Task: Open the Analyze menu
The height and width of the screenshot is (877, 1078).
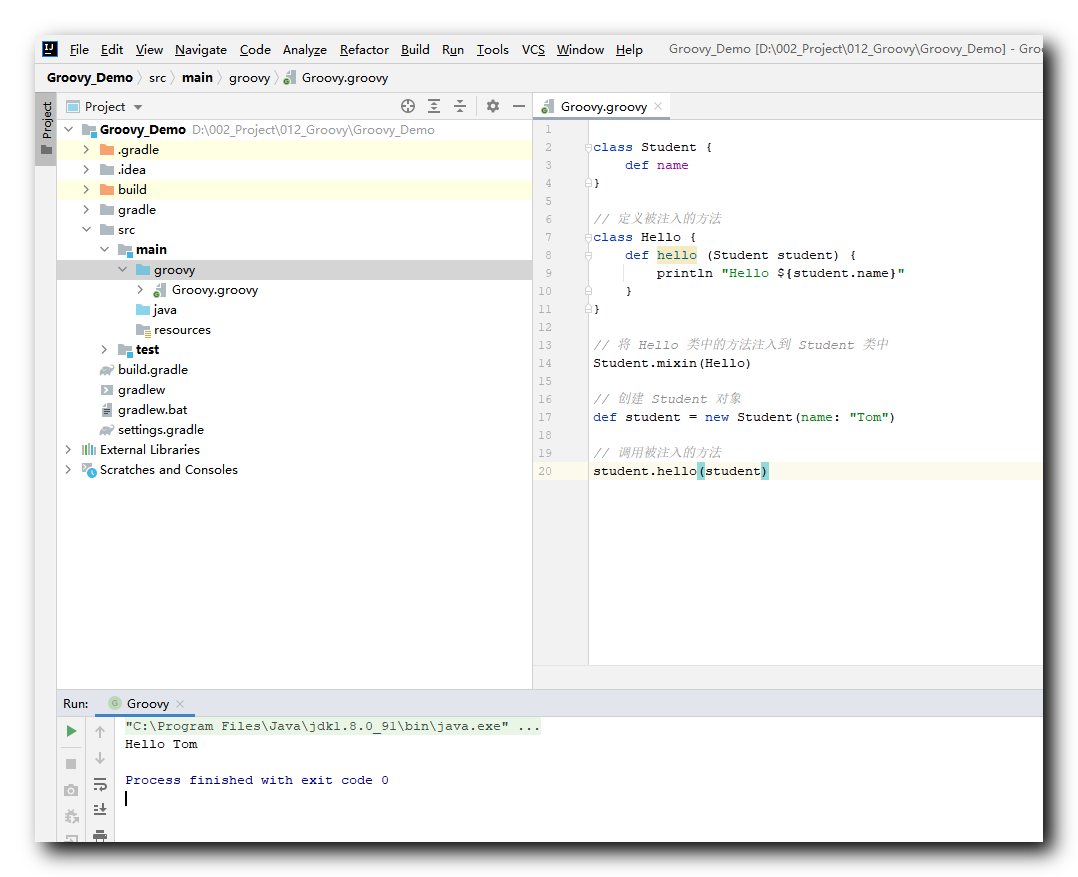Action: click(305, 49)
